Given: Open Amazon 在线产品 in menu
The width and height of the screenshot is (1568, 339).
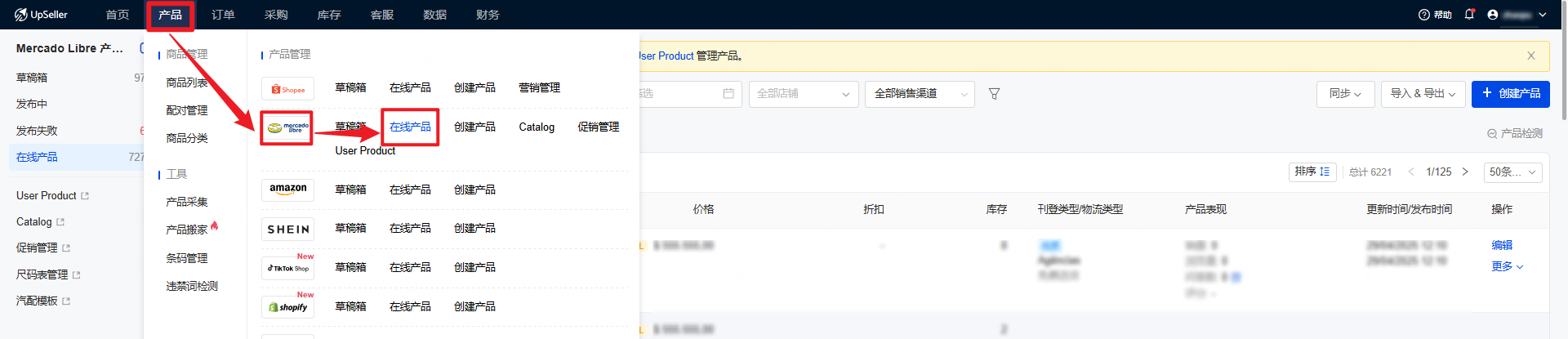Looking at the screenshot, I should tap(410, 190).
